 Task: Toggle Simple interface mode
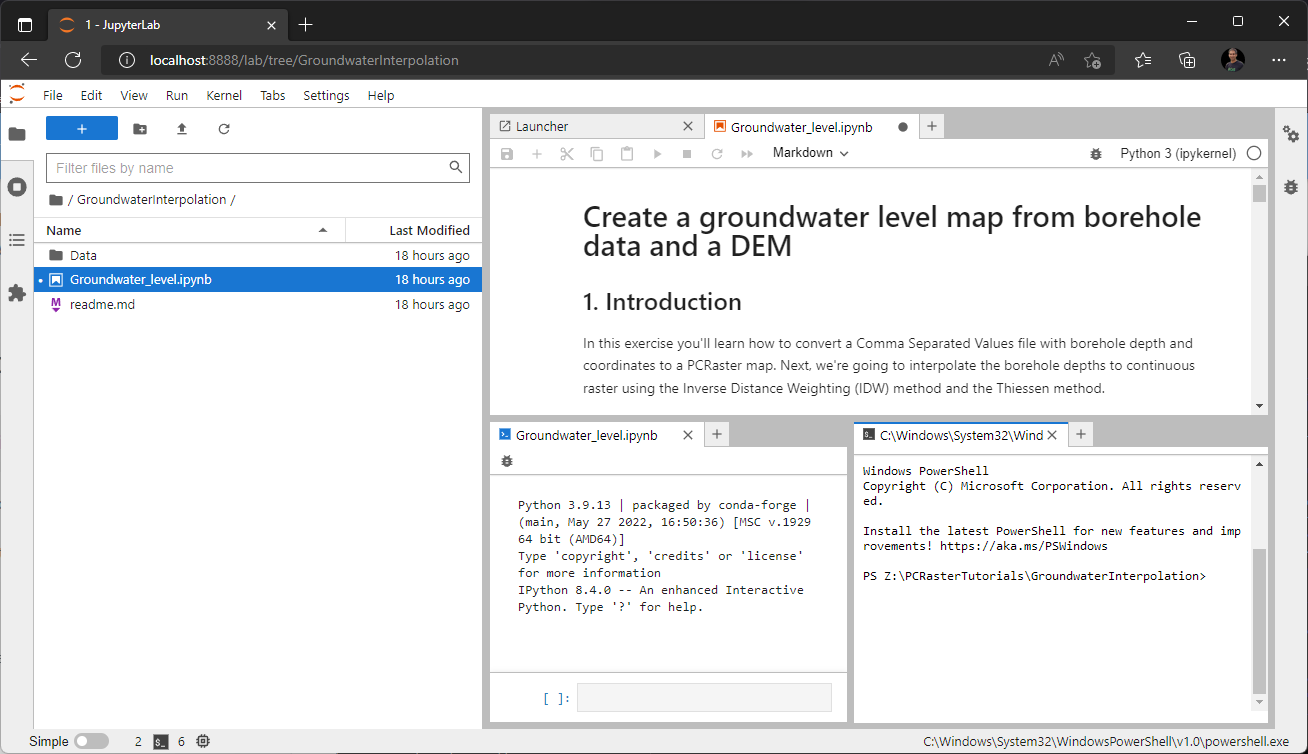point(91,741)
